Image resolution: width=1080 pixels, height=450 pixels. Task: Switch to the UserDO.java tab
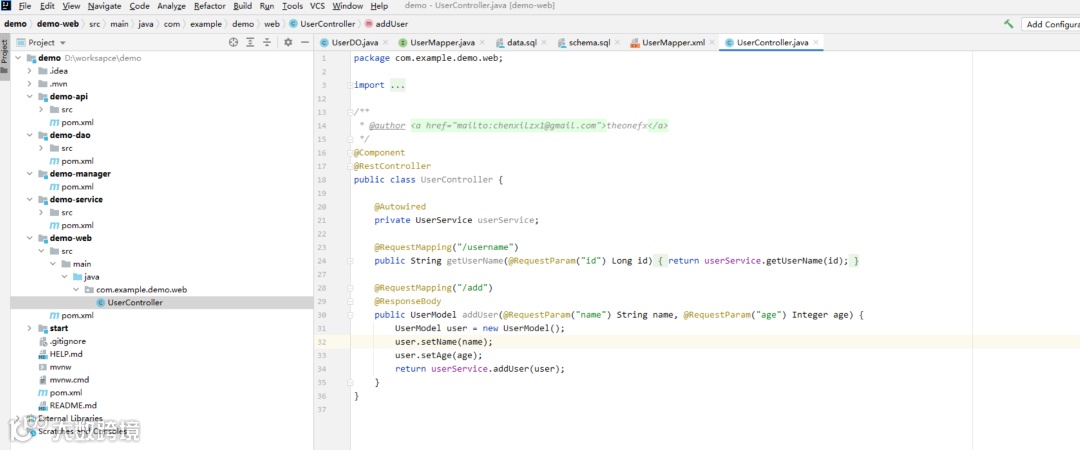pos(355,43)
